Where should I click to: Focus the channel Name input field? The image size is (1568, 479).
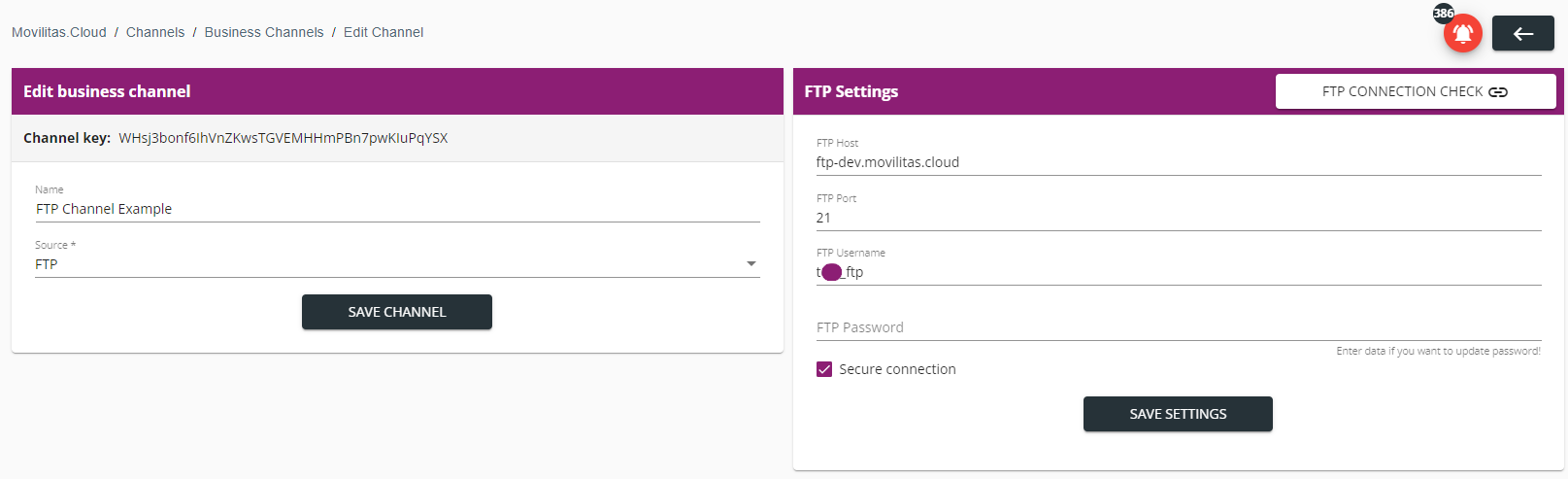point(397,209)
